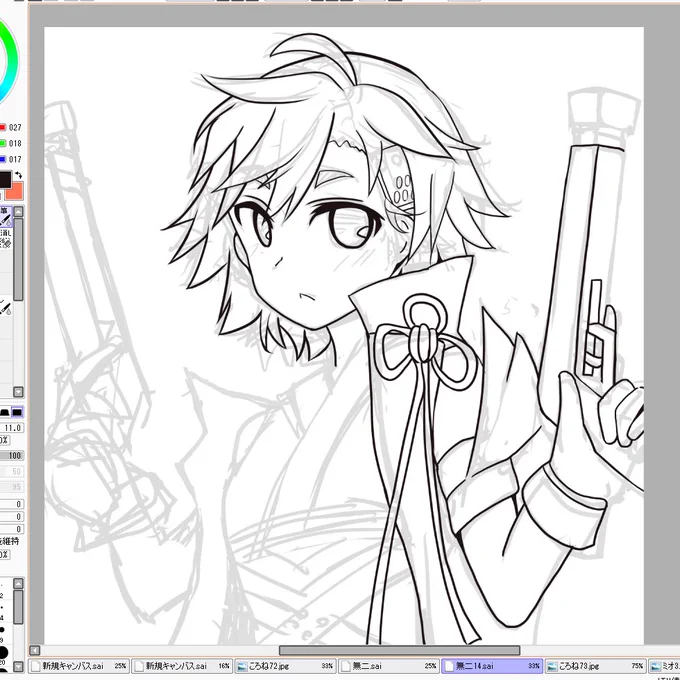680x680 pixels.
Task: Click the red value 027
Action: [x=15, y=128]
